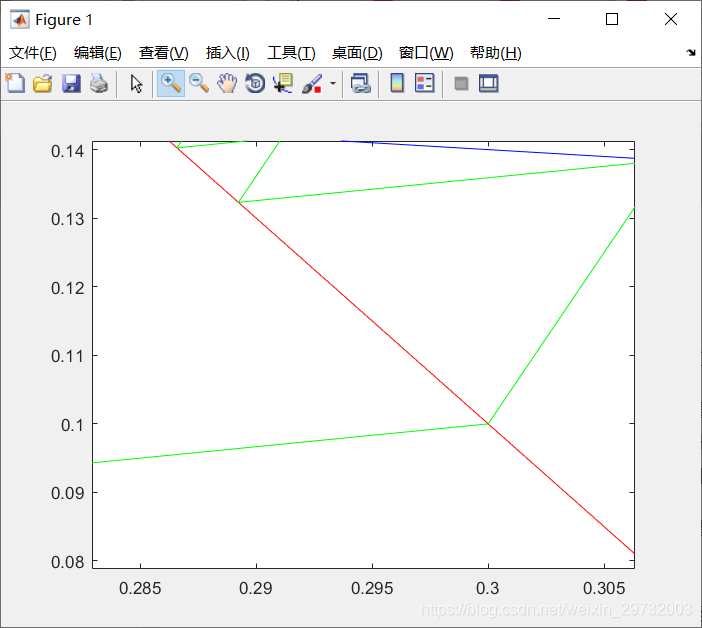
Task: Open the Brush color dropdown arrow
Action: coord(333,83)
